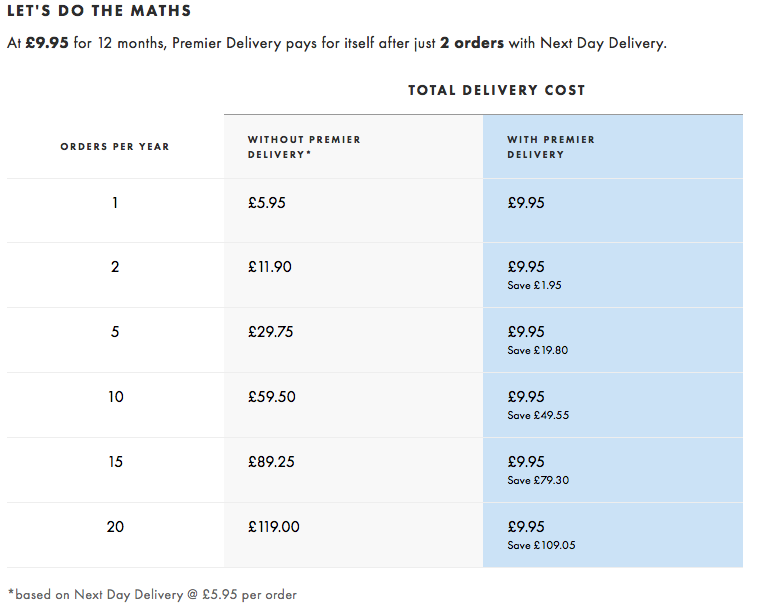Click the "Save £1.95" savings text
The height and width of the screenshot is (606, 757).
pos(534,286)
